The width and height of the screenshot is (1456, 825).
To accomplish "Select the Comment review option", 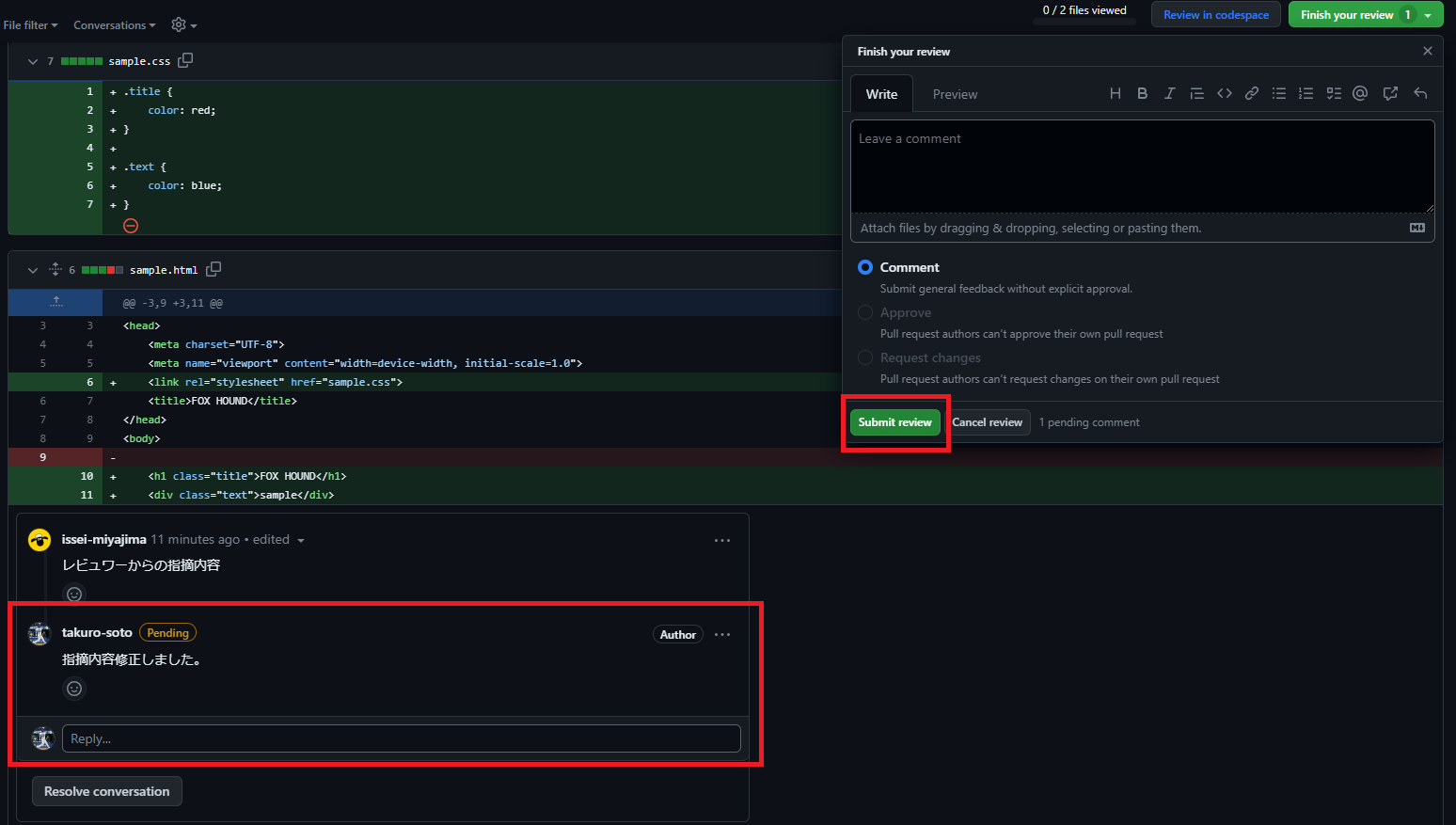I will [865, 267].
